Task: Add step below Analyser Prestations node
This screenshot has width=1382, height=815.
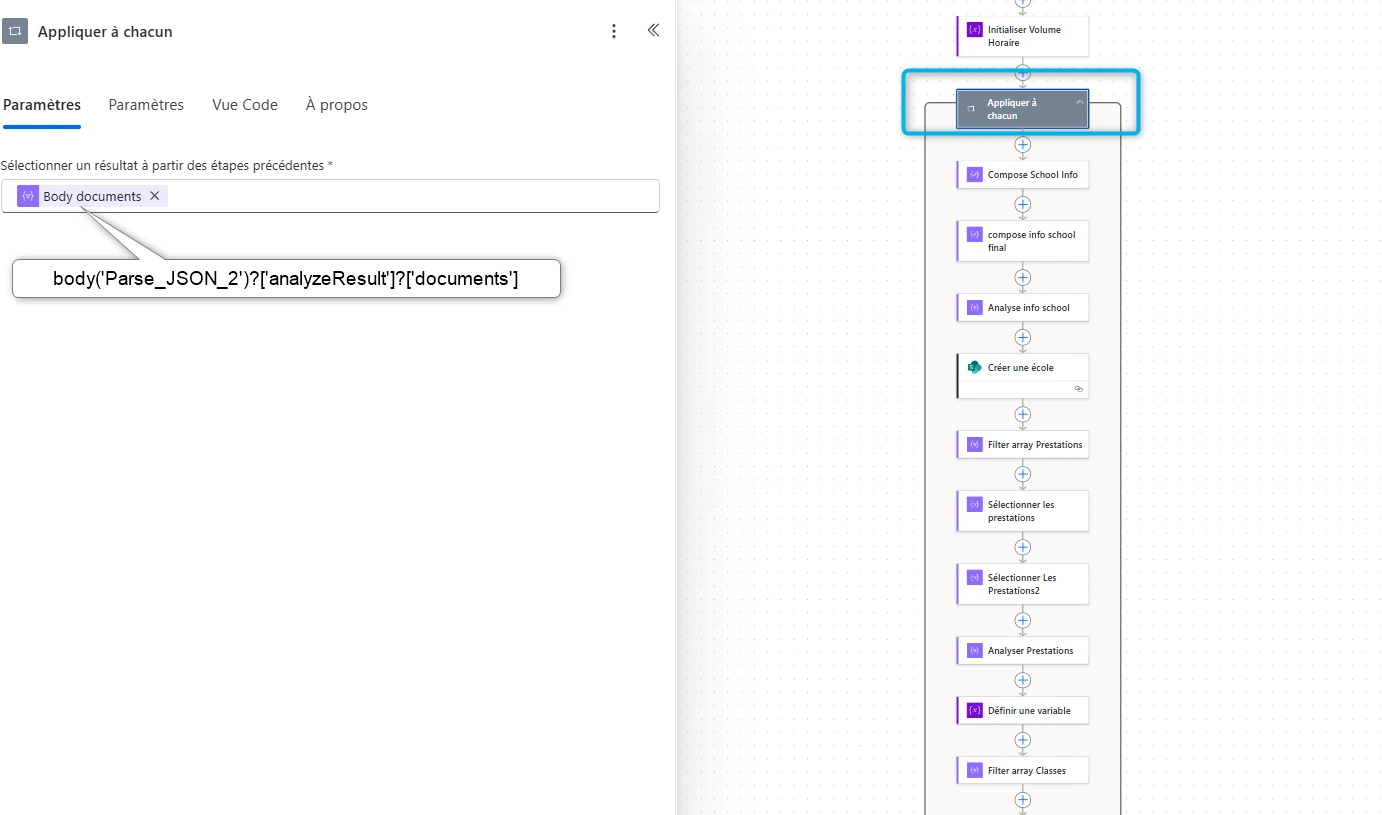Action: point(1022,680)
